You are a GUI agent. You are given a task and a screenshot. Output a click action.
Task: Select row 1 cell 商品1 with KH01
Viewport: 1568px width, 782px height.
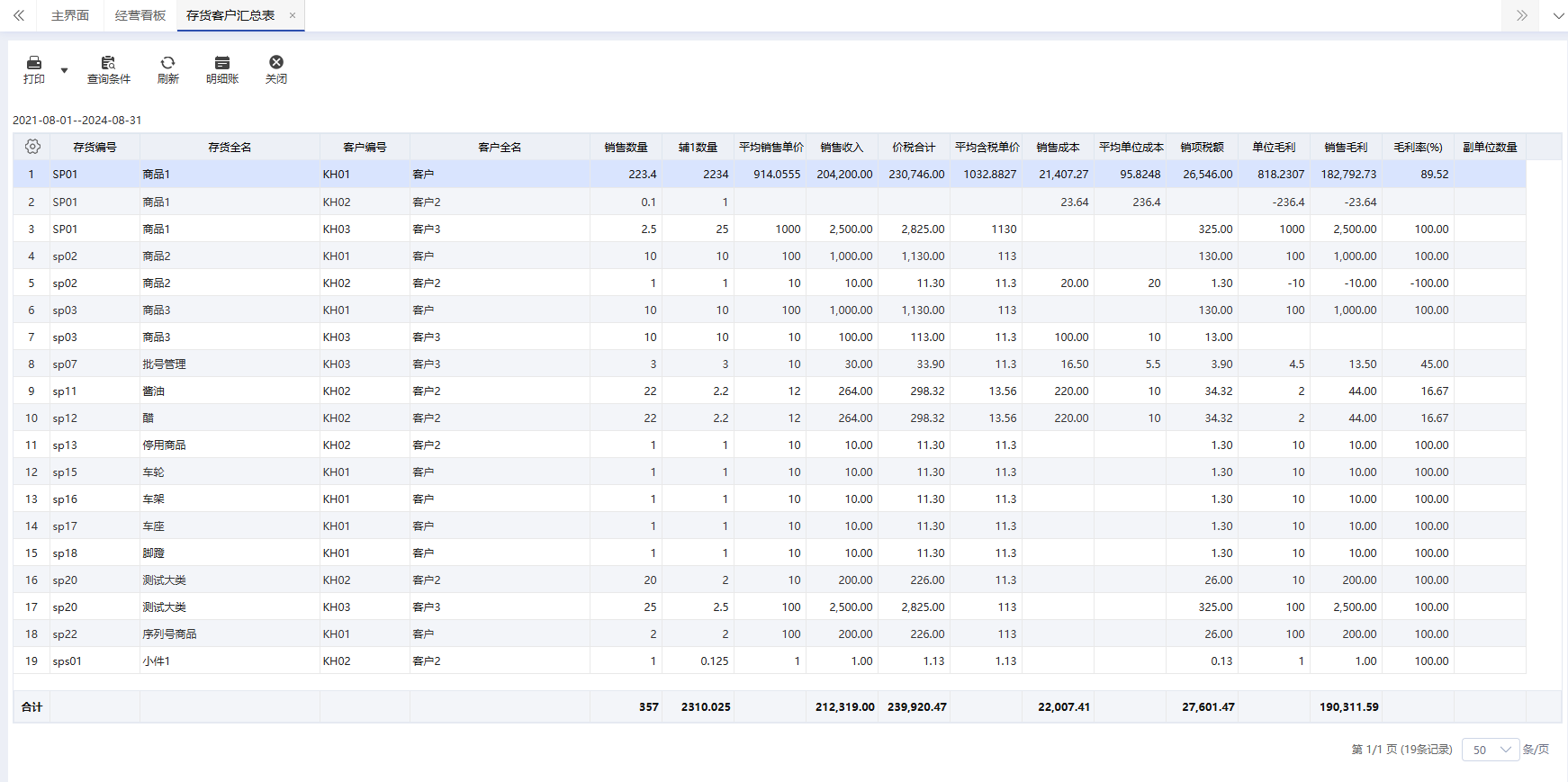pos(230,175)
